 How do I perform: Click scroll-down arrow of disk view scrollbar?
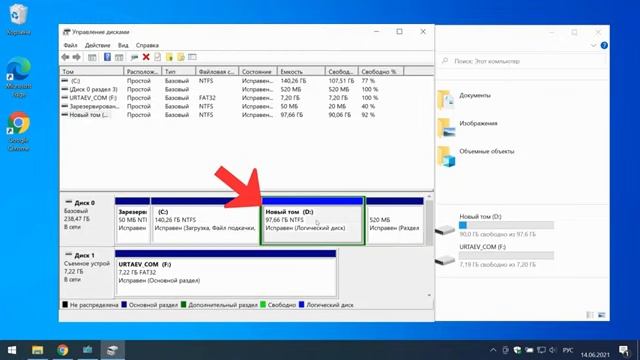click(x=429, y=295)
